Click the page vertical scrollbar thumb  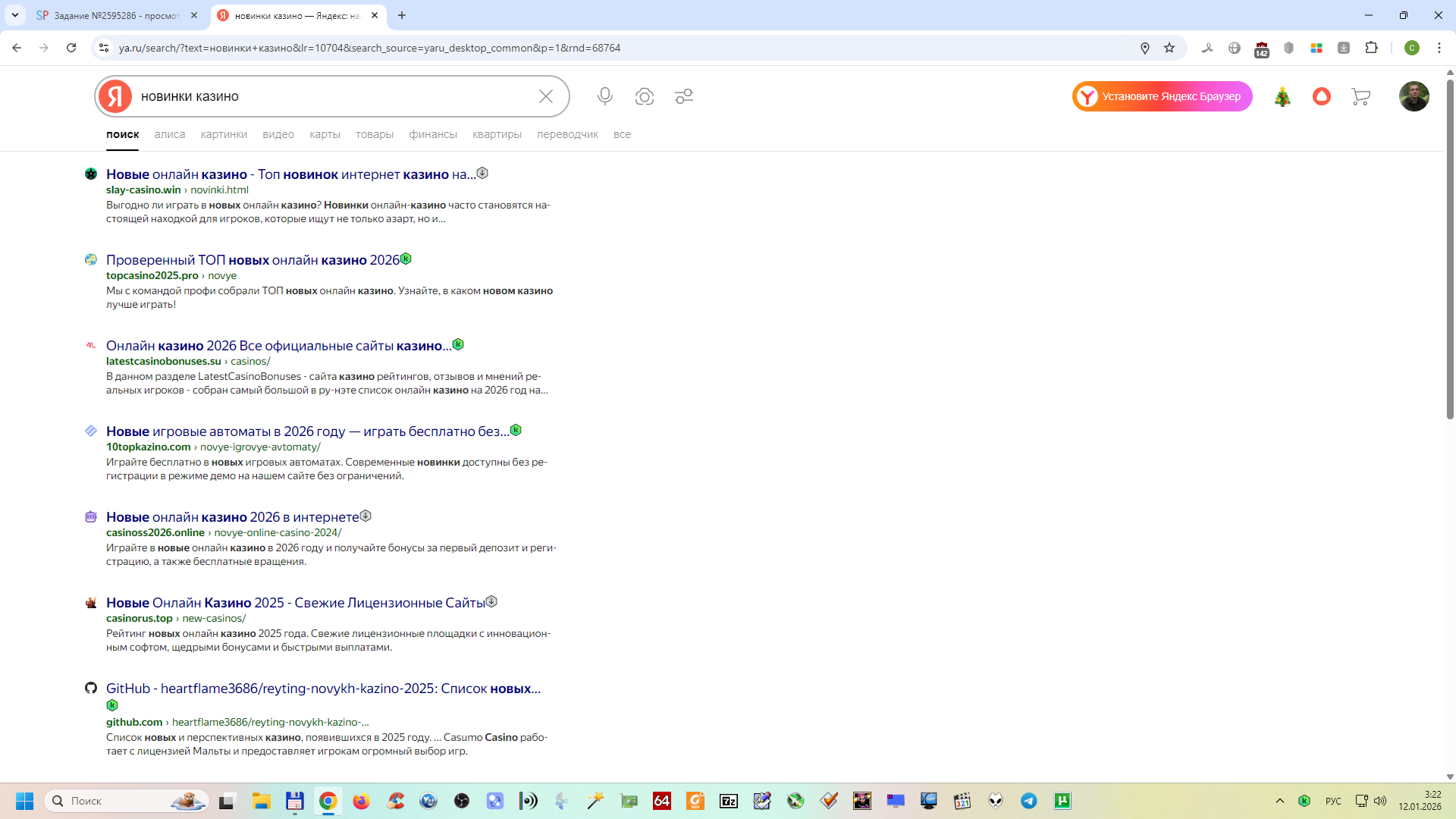[x=1450, y=250]
